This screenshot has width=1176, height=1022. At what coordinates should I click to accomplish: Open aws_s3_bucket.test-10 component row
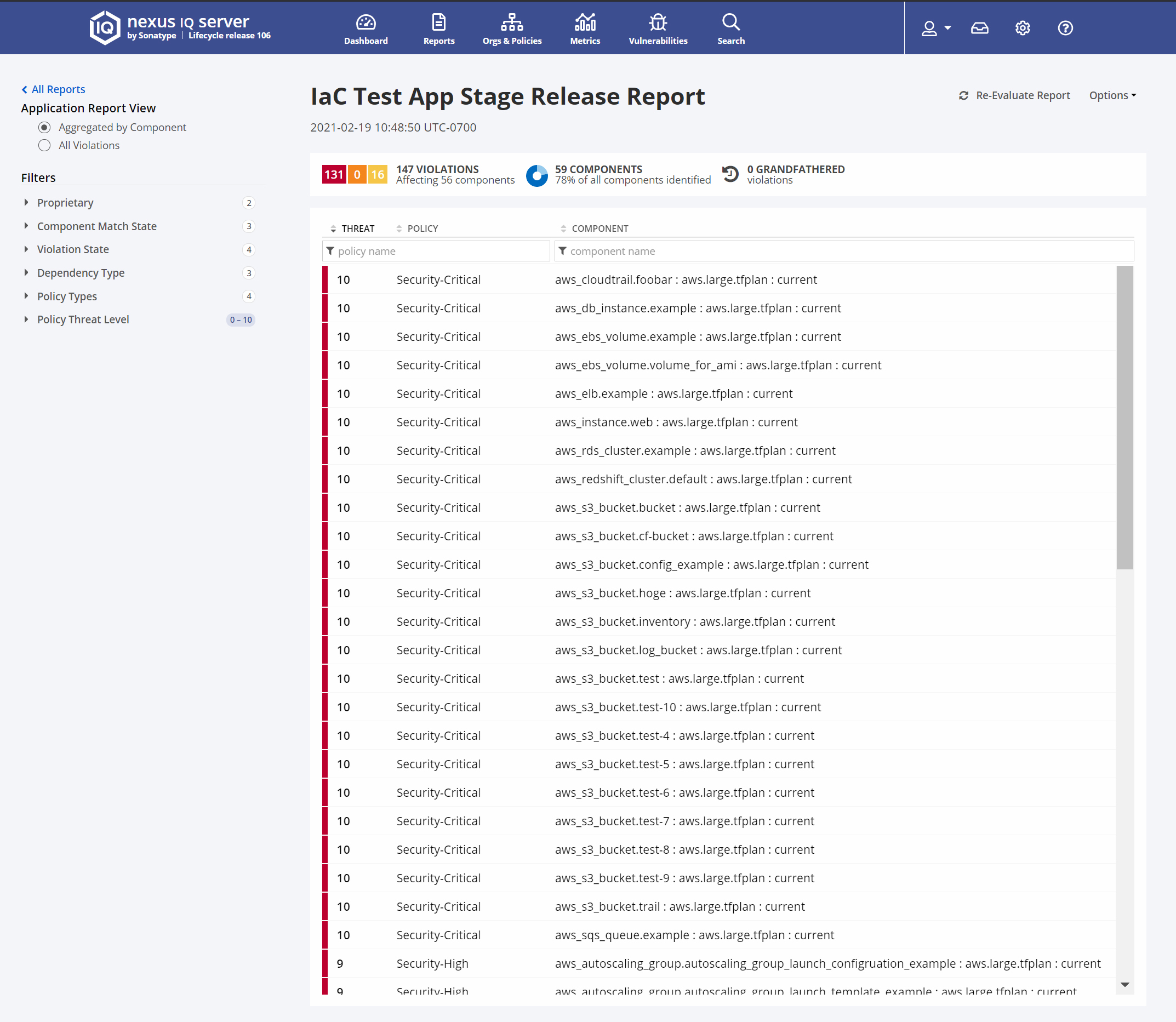[x=718, y=707]
